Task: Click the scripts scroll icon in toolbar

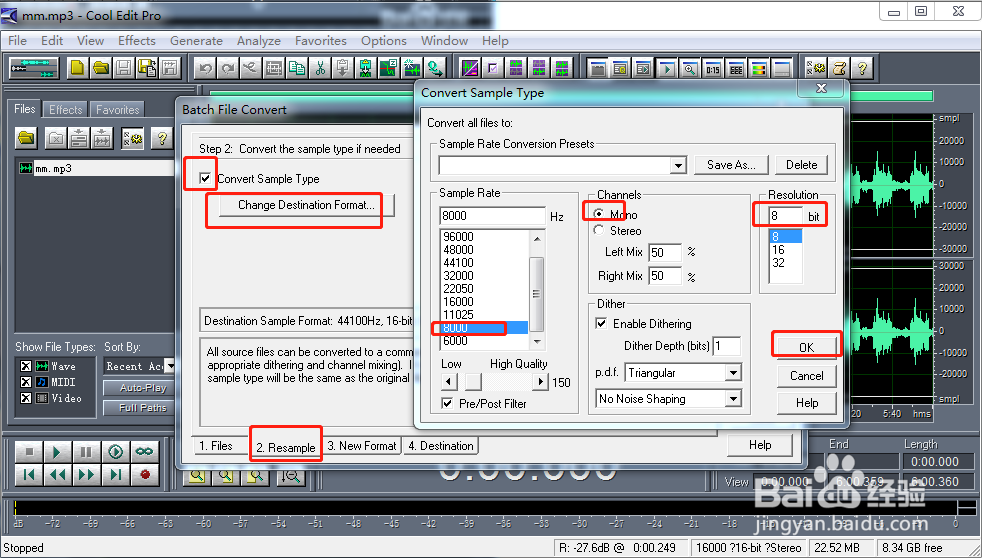Action: (839, 68)
